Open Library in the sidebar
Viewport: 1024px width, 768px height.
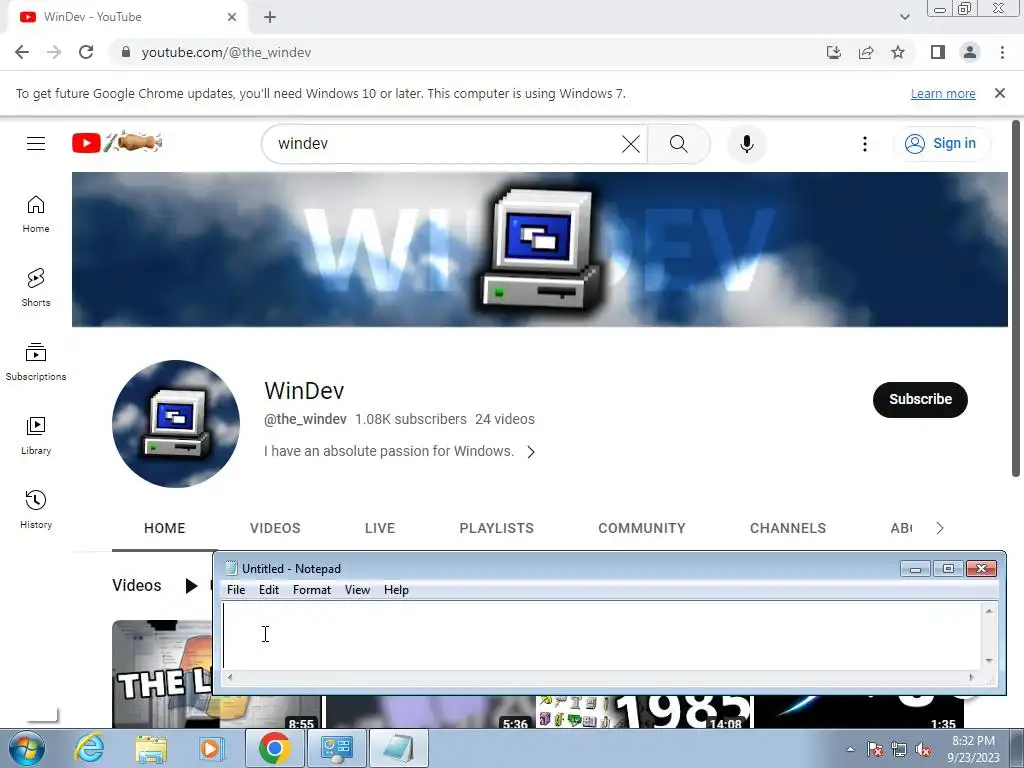click(36, 436)
